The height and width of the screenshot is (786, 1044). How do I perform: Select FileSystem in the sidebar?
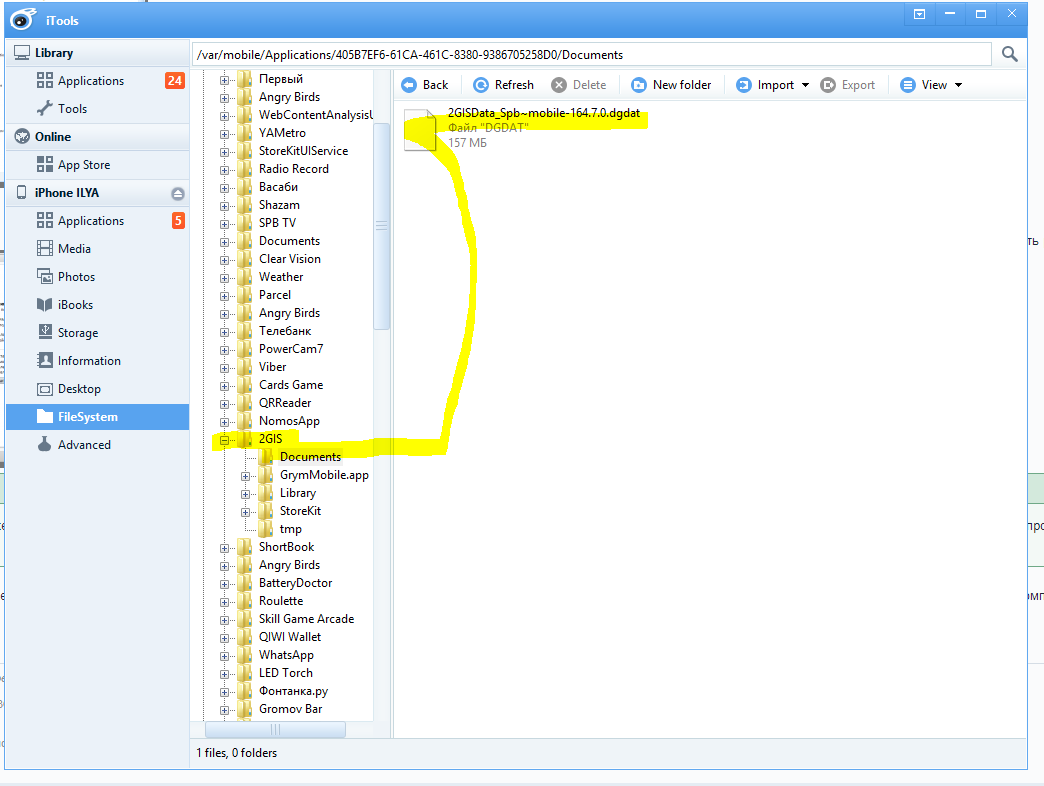[x=97, y=417]
